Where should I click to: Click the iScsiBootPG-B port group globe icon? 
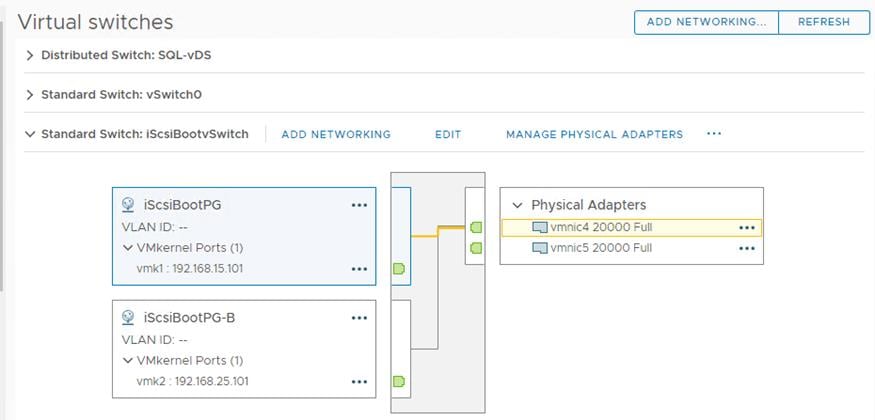128,318
